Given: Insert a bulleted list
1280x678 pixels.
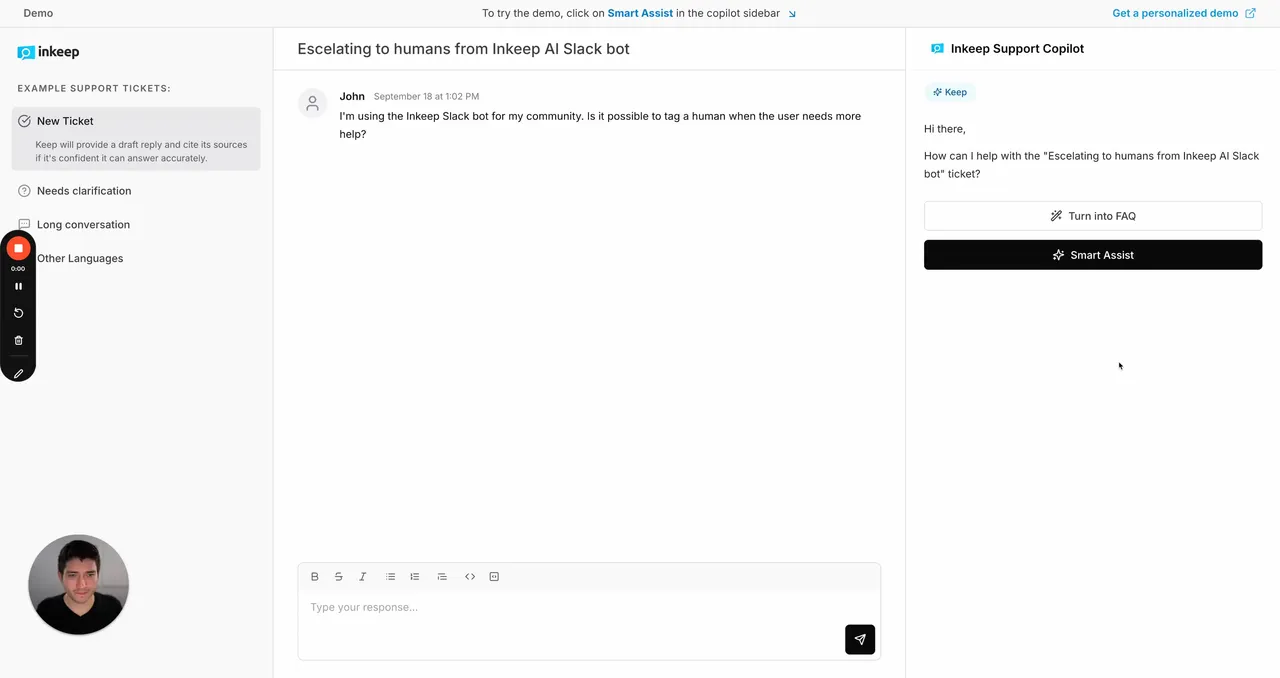Looking at the screenshot, I should click(x=391, y=577).
